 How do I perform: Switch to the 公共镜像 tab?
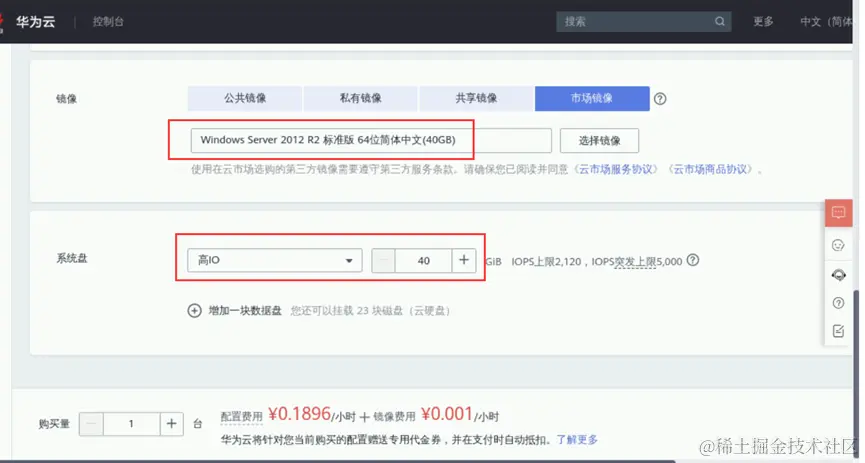click(x=245, y=98)
